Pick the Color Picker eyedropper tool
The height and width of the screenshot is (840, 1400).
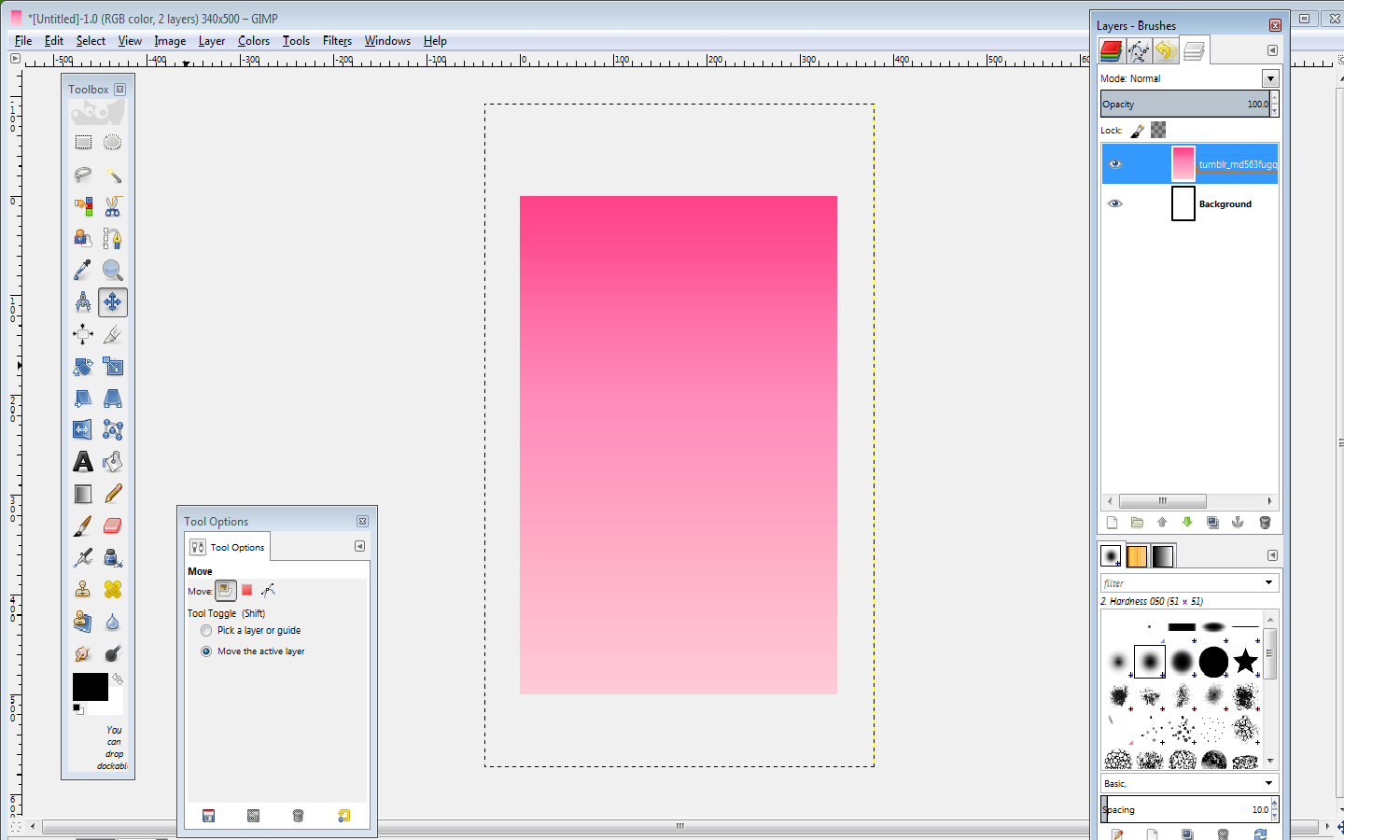(83, 270)
